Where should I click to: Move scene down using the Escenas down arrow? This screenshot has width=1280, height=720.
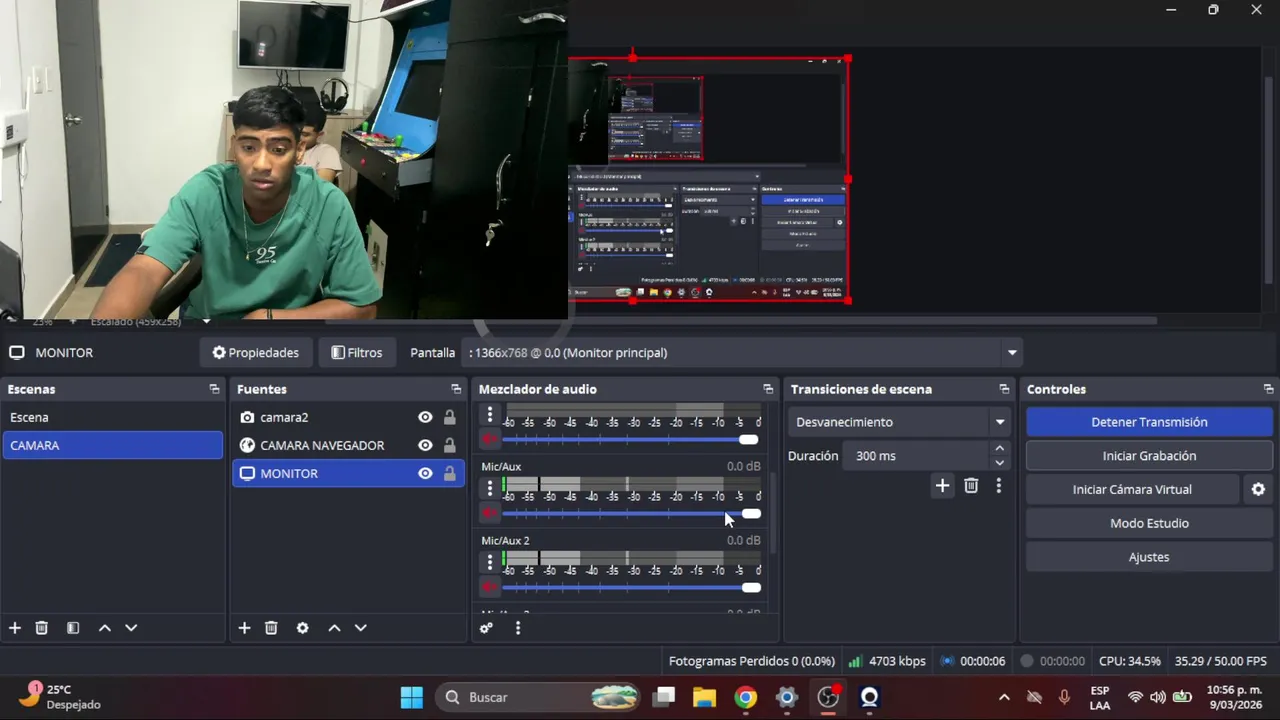(131, 628)
